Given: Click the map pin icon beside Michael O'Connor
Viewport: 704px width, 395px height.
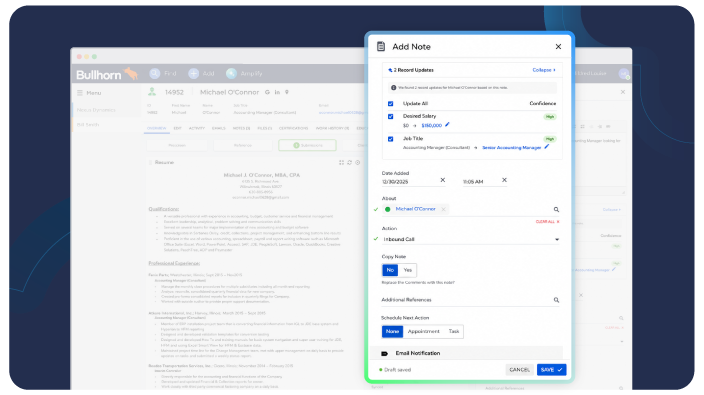Looking at the screenshot, I should coord(287,92).
